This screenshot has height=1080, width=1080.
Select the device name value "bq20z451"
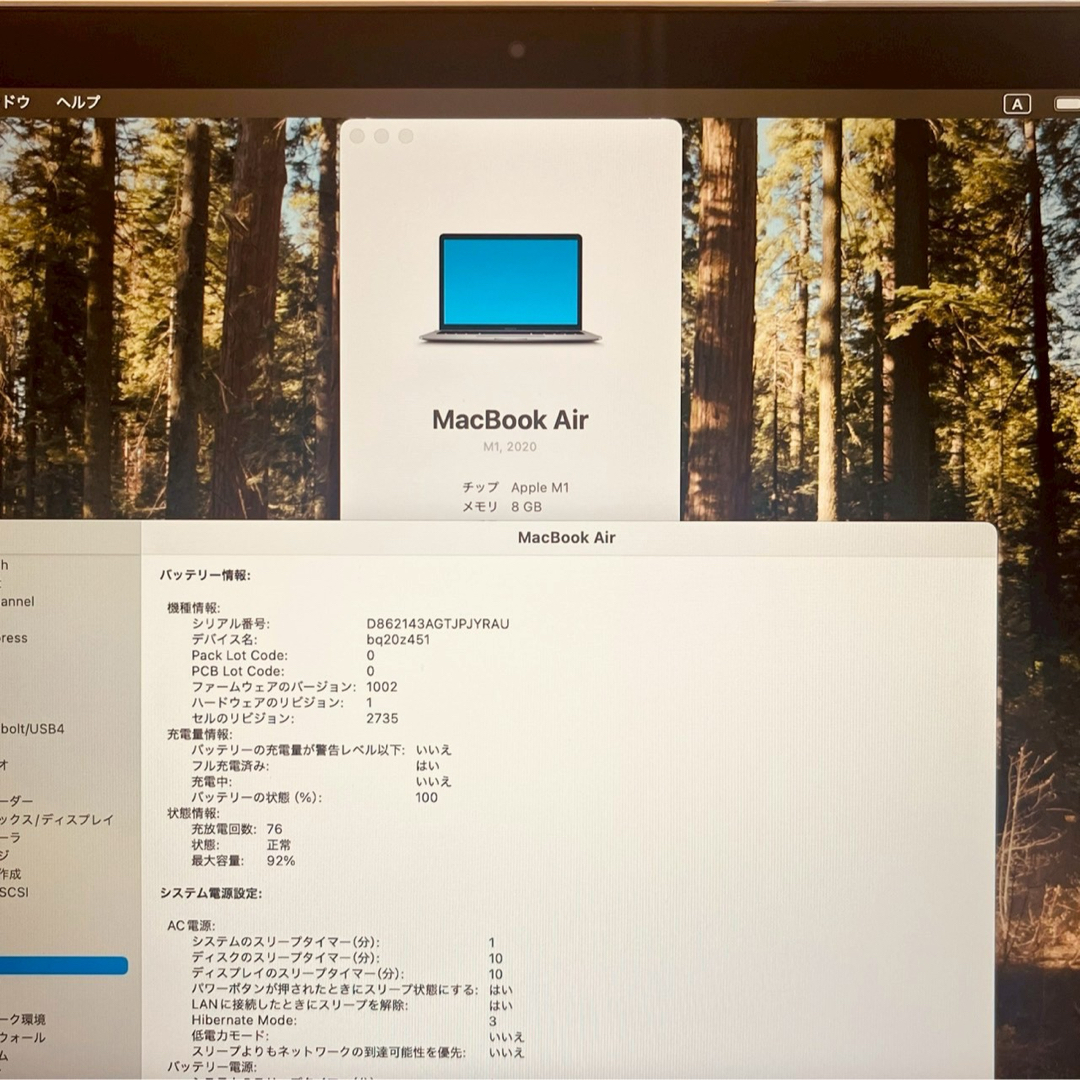tap(398, 639)
